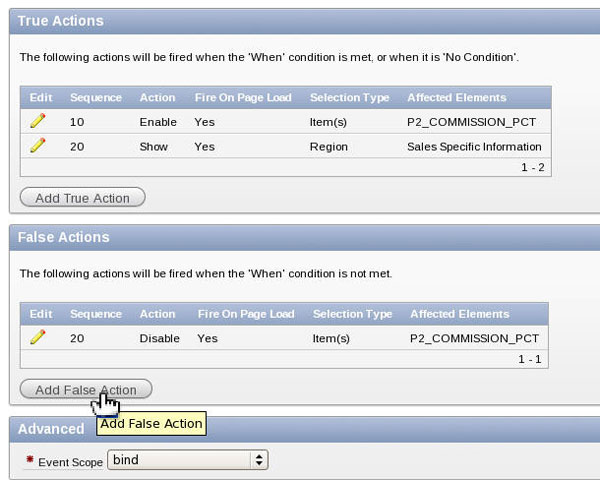The image size is (600, 480).
Task: Select P2_COMMISSION_PCT in the True Actions table
Action: coord(465,122)
